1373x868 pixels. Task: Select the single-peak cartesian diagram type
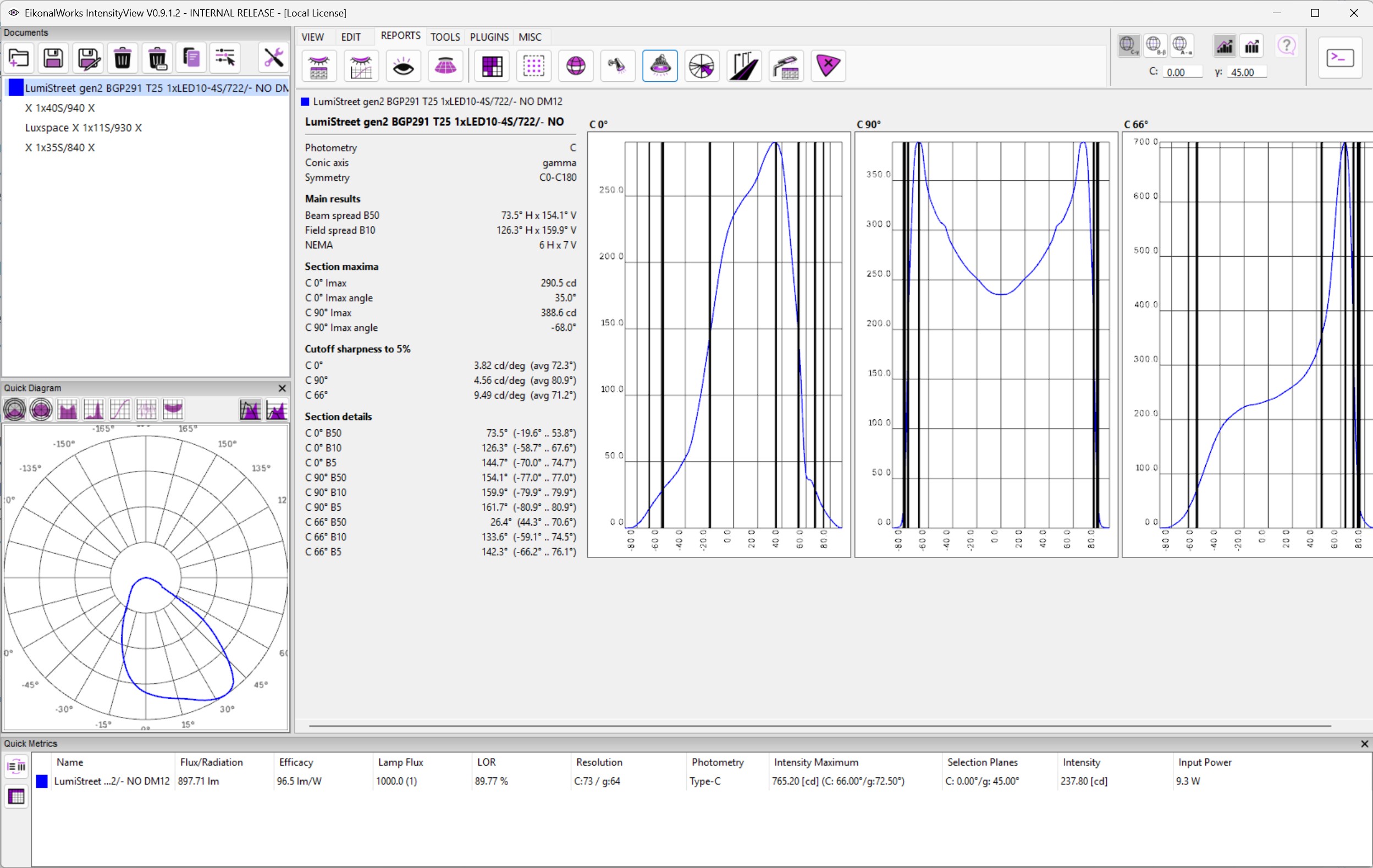click(93, 409)
